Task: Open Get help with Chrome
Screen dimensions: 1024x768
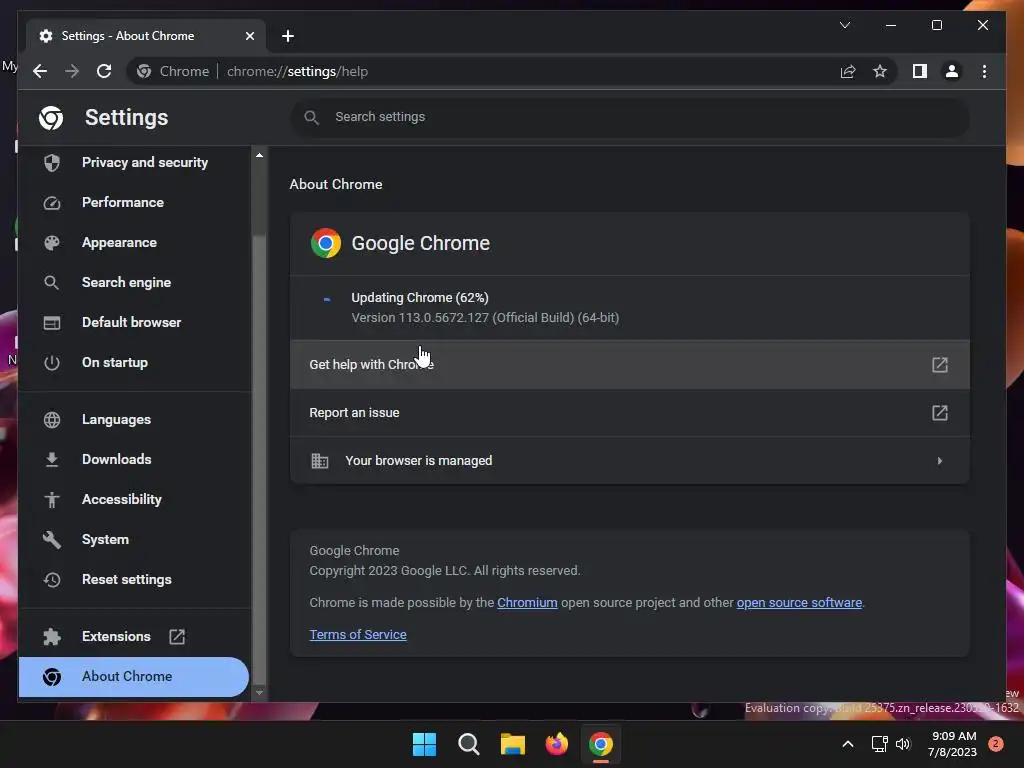Action: [630, 364]
